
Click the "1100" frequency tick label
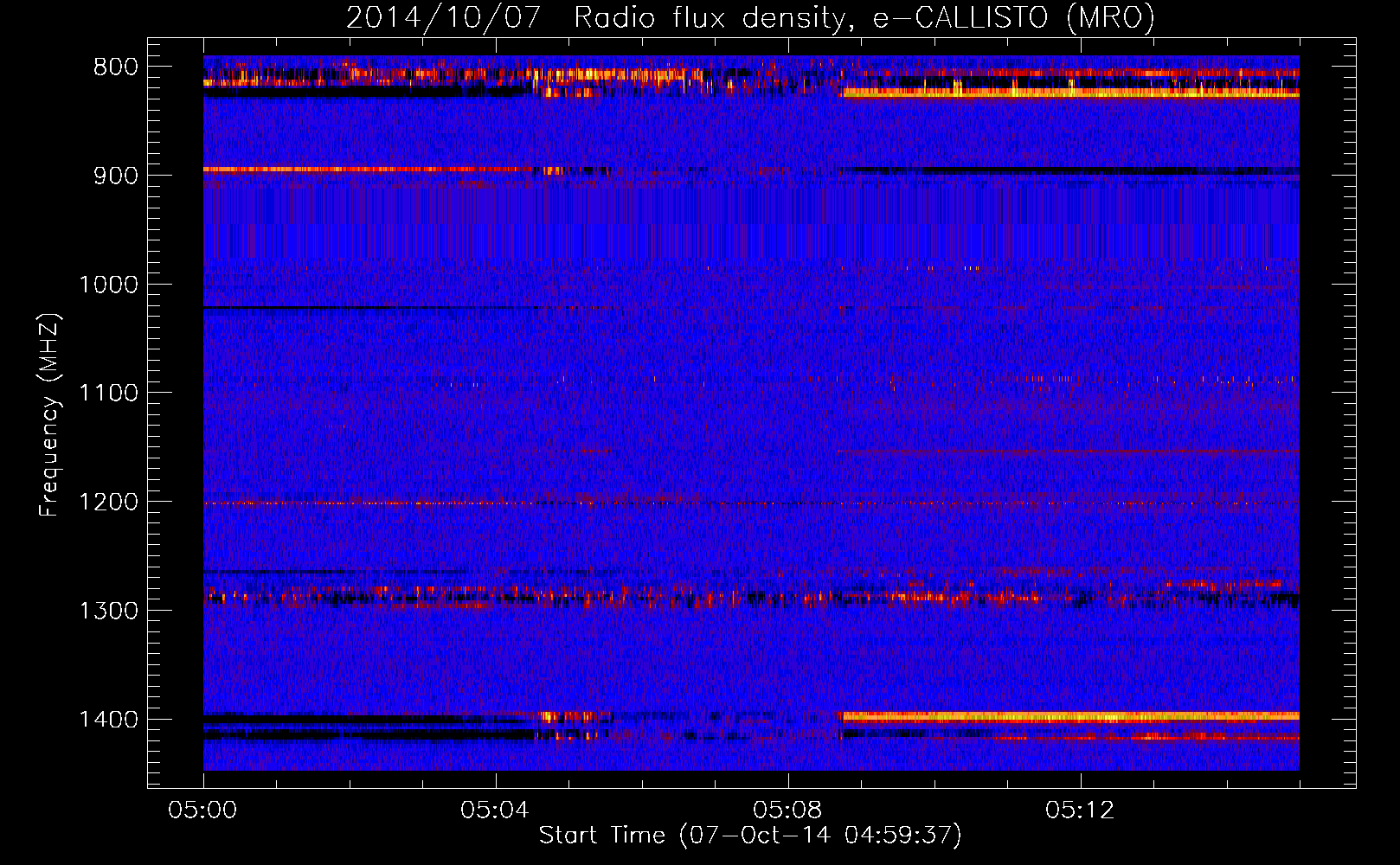(108, 394)
